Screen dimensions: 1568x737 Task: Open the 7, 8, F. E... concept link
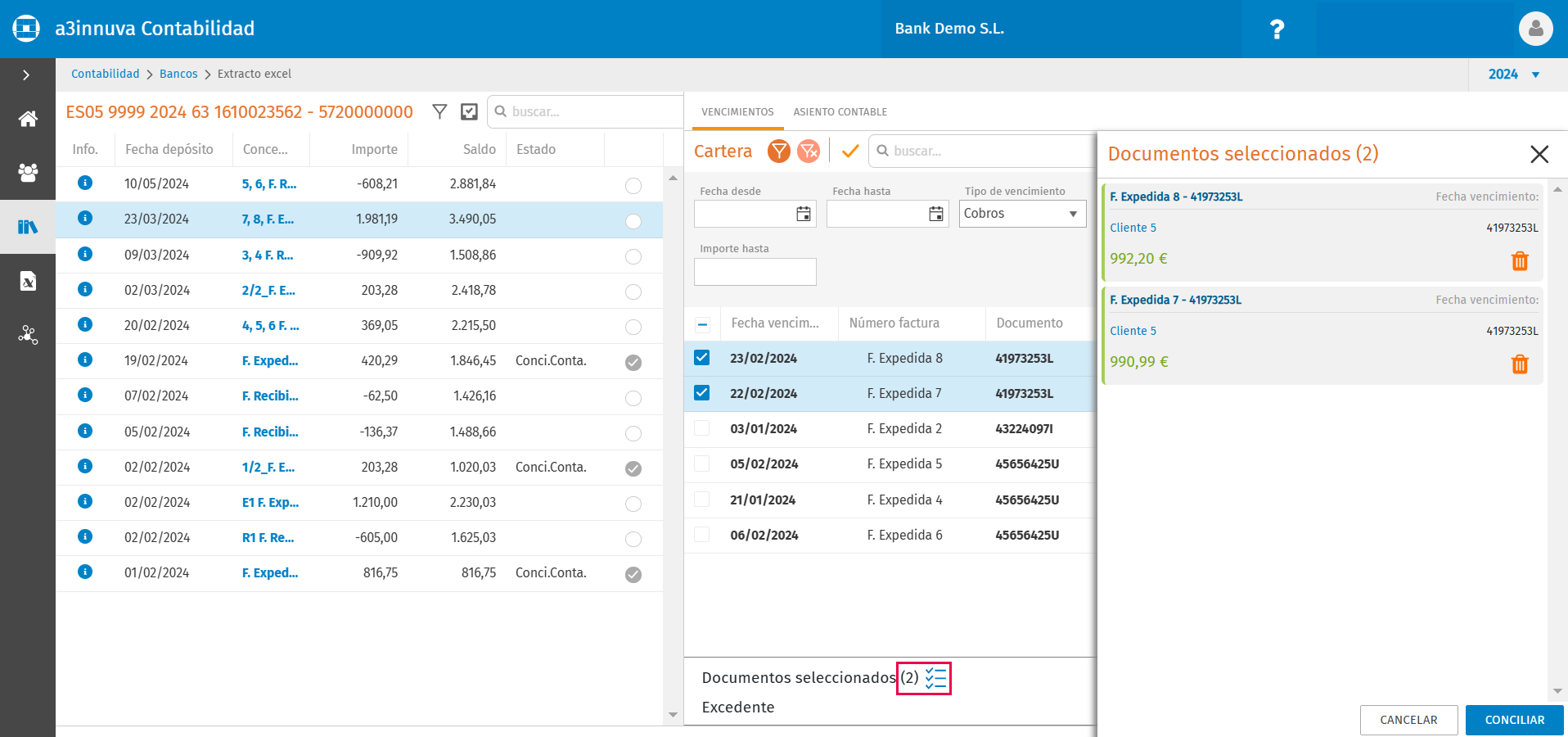[268, 219]
